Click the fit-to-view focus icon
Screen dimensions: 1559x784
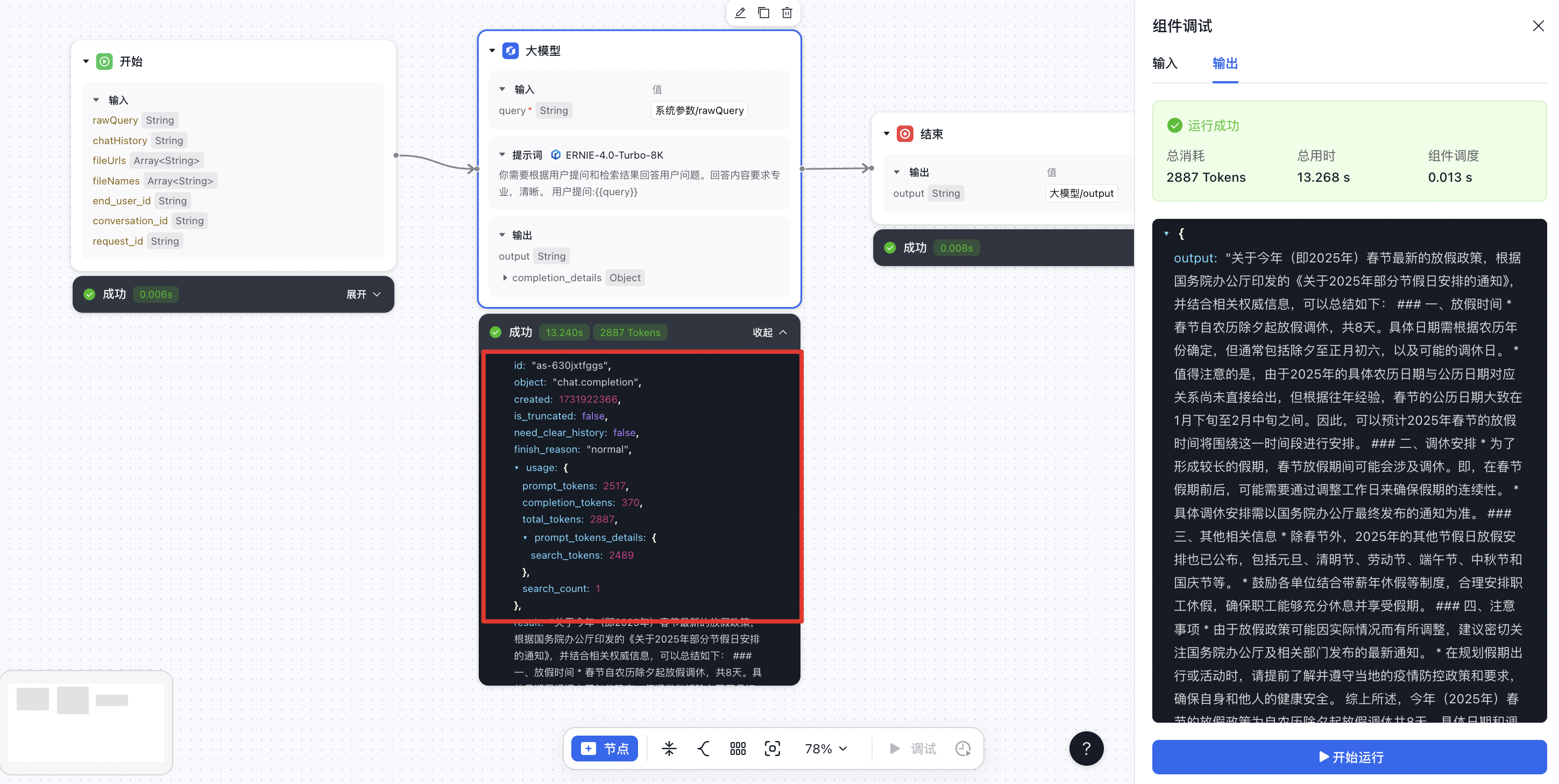coord(773,749)
